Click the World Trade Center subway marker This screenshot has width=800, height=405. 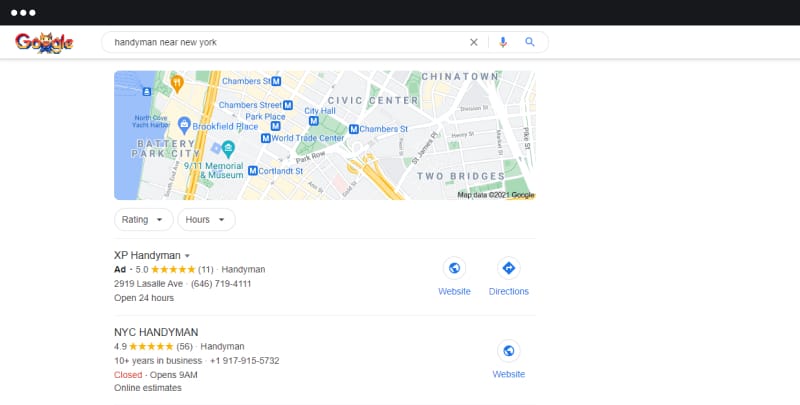click(265, 138)
